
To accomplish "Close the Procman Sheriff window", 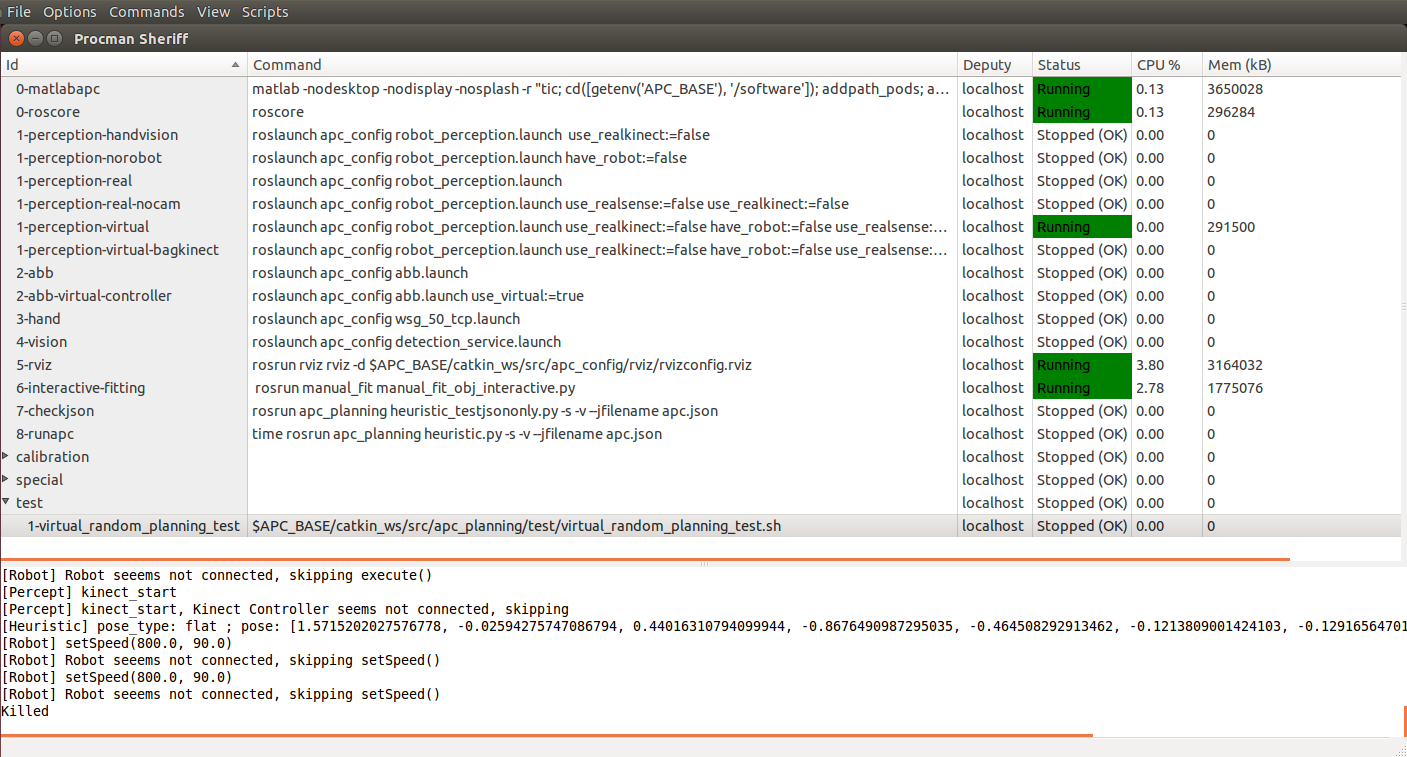I will [16, 38].
